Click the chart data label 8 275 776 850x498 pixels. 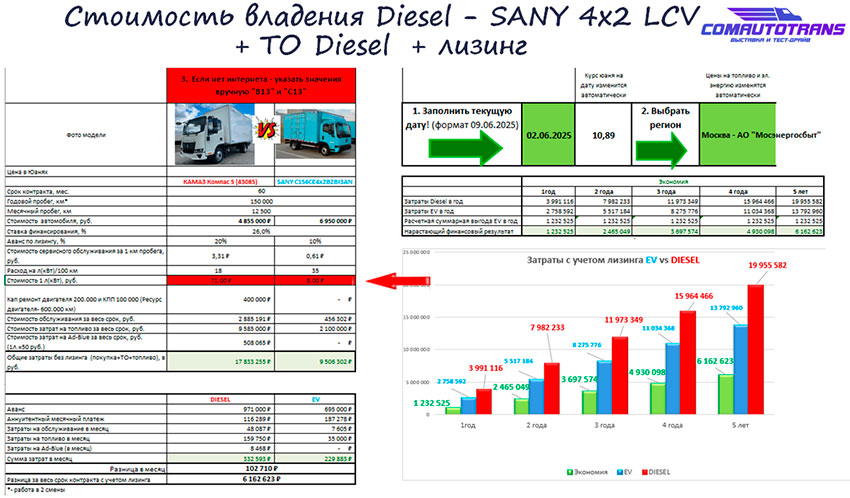pos(587,345)
